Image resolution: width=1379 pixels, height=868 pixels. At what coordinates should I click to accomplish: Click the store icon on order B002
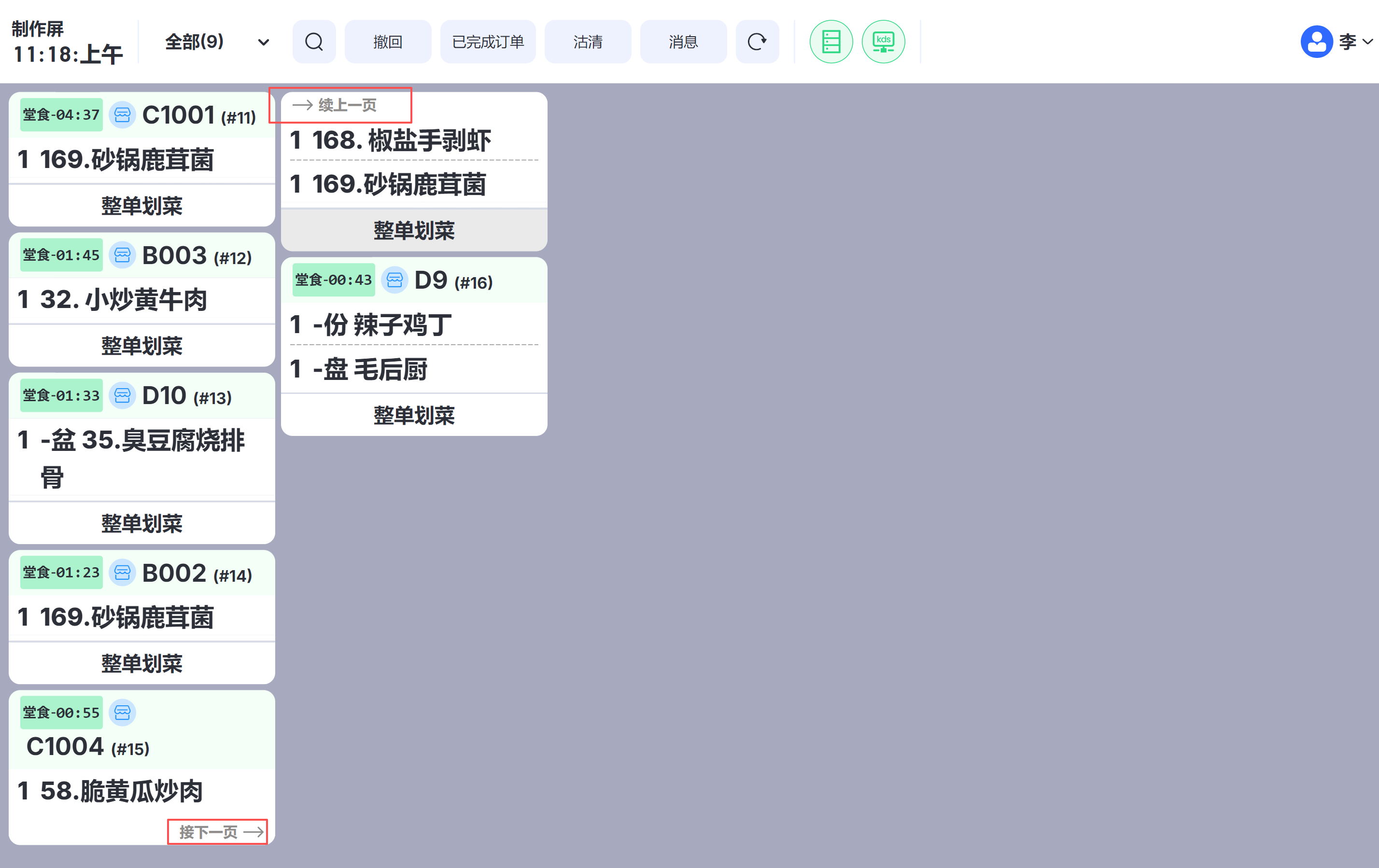tap(122, 573)
